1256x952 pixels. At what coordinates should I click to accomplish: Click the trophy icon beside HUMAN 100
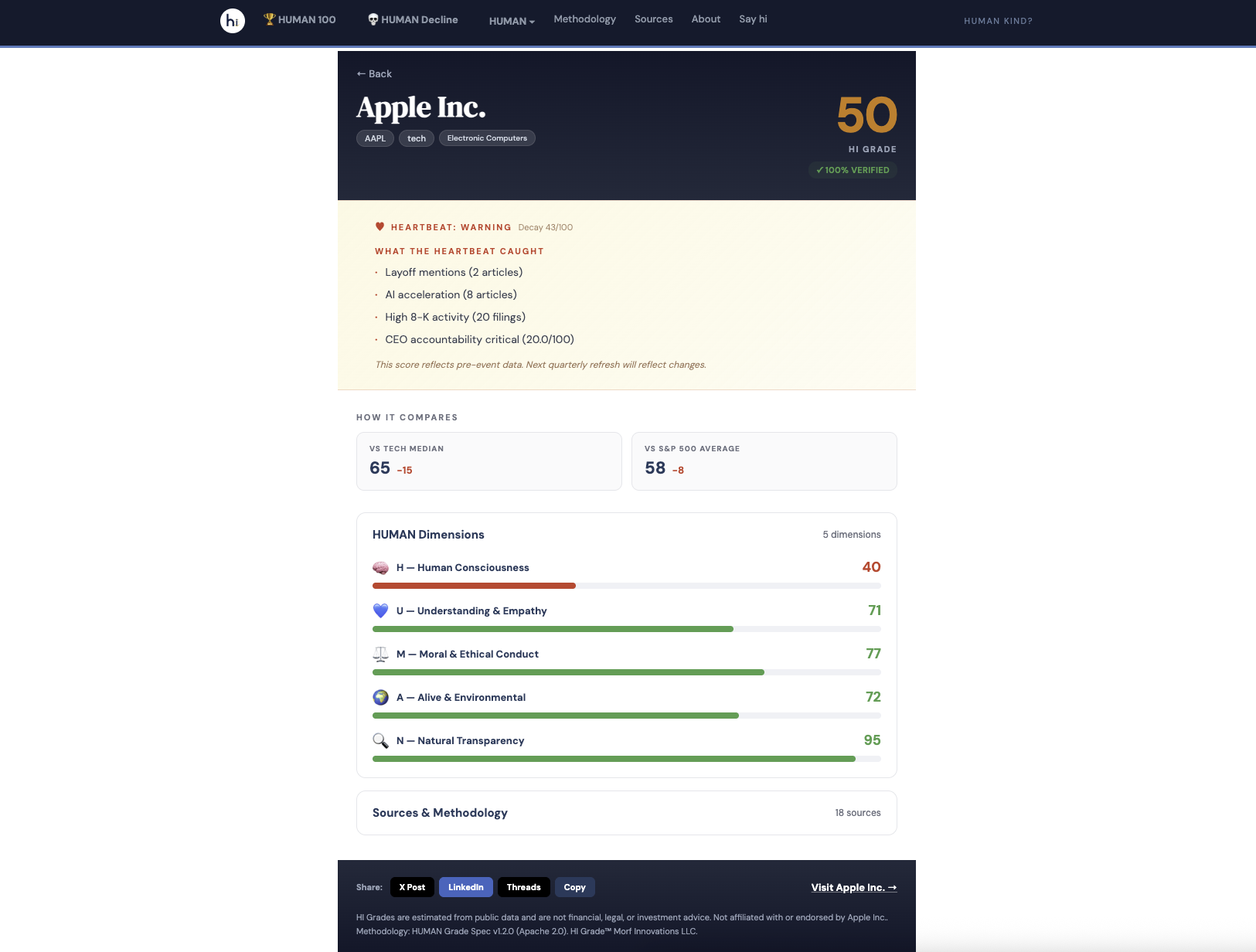(x=269, y=19)
